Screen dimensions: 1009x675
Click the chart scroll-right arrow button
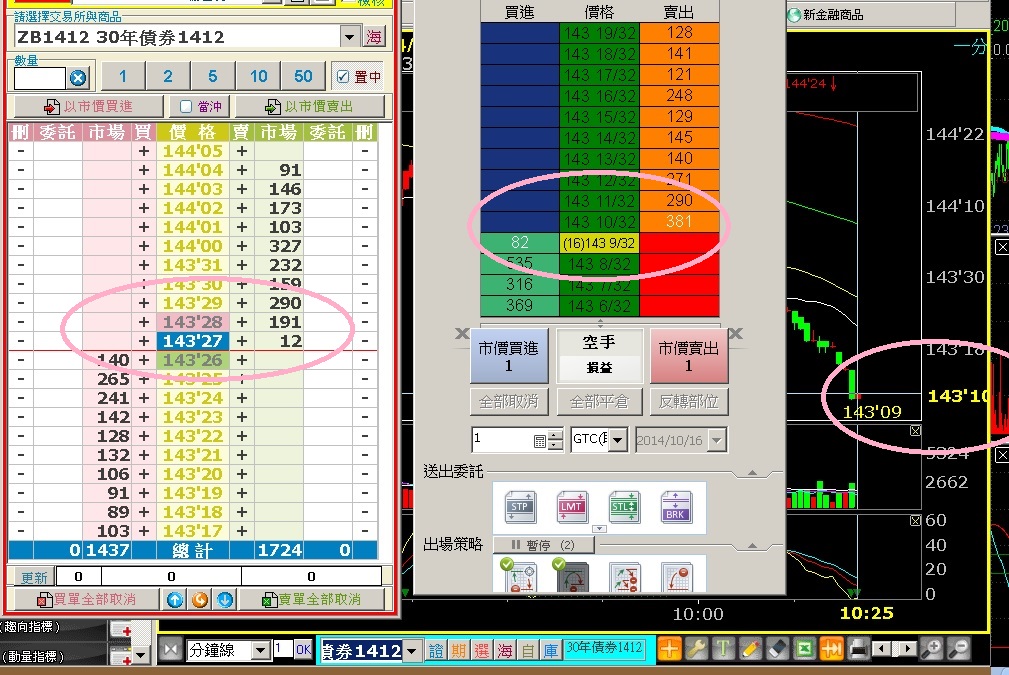coord(907,649)
